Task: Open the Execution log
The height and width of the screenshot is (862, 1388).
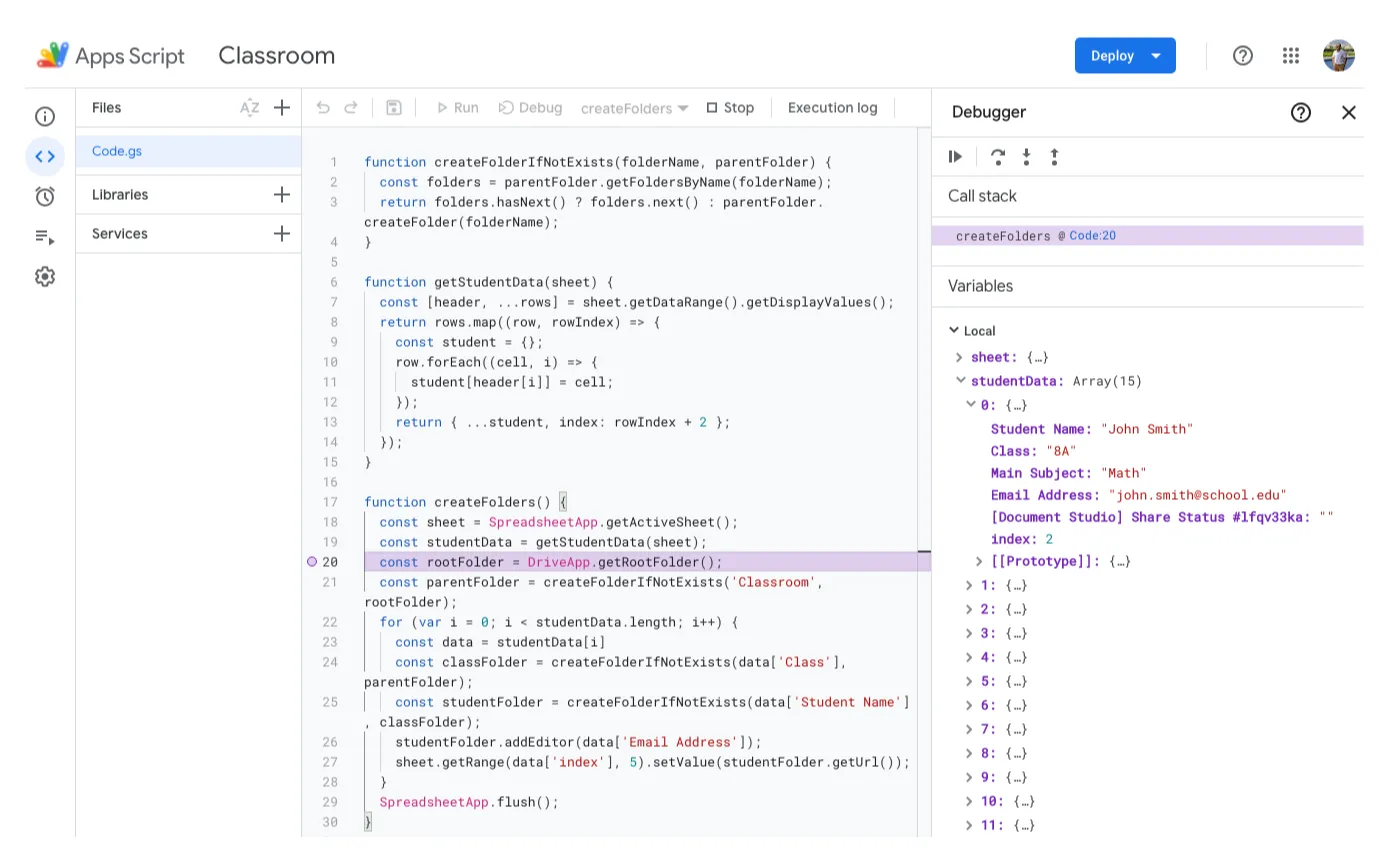Action: tap(832, 107)
